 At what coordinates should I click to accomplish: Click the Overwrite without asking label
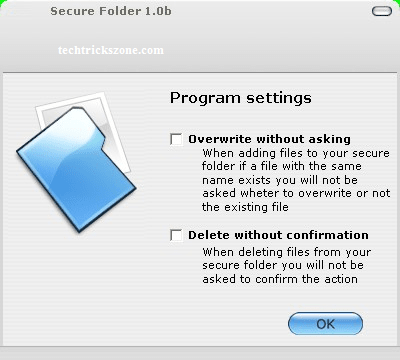(x=269, y=139)
